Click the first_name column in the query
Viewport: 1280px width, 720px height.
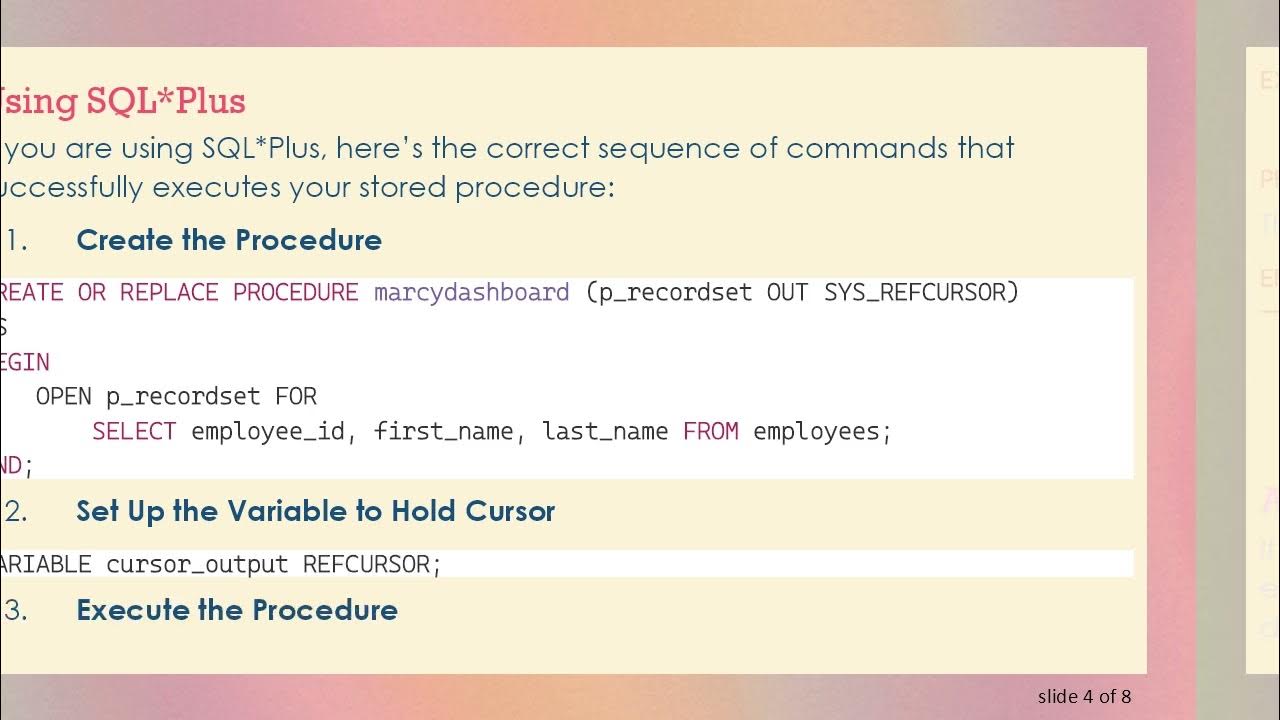pos(444,432)
